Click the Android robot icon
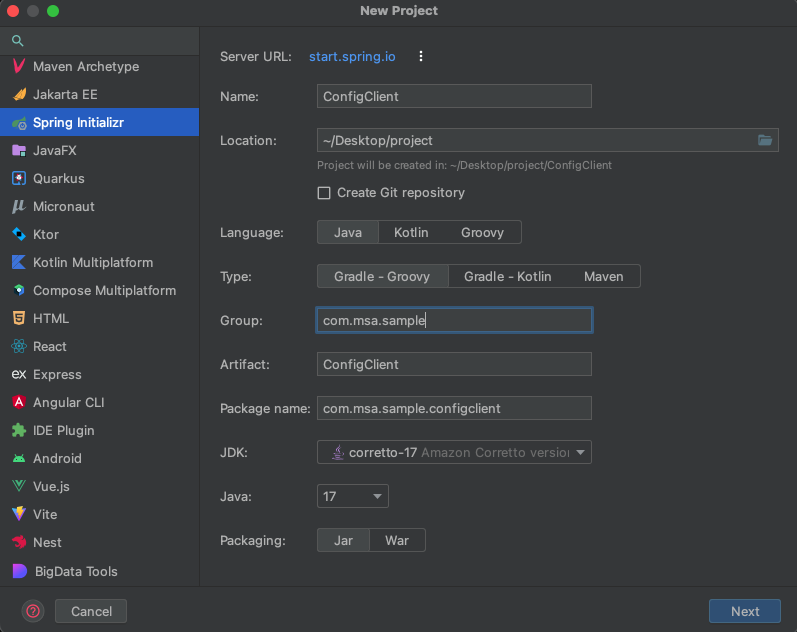This screenshot has height=632, width=797. (x=19, y=459)
